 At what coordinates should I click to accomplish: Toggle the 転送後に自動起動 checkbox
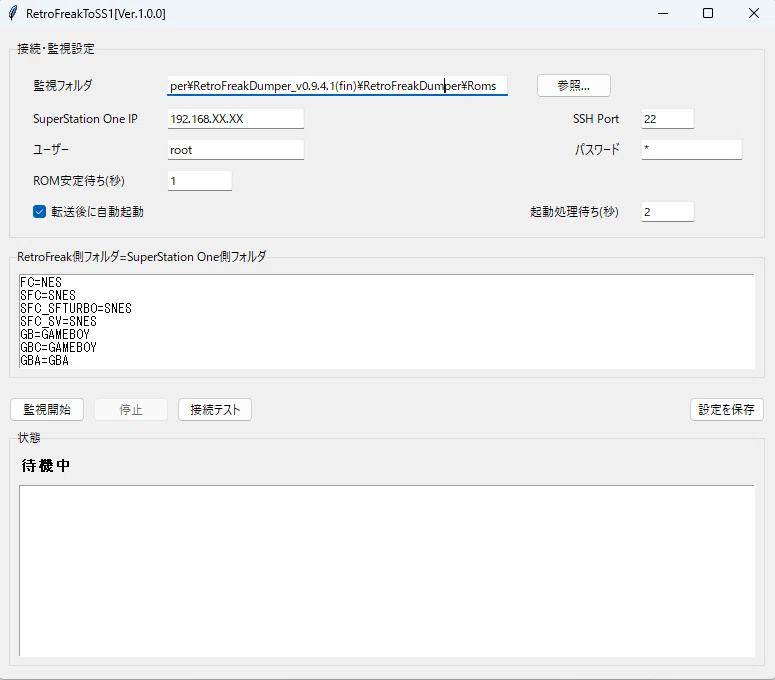coord(40,212)
